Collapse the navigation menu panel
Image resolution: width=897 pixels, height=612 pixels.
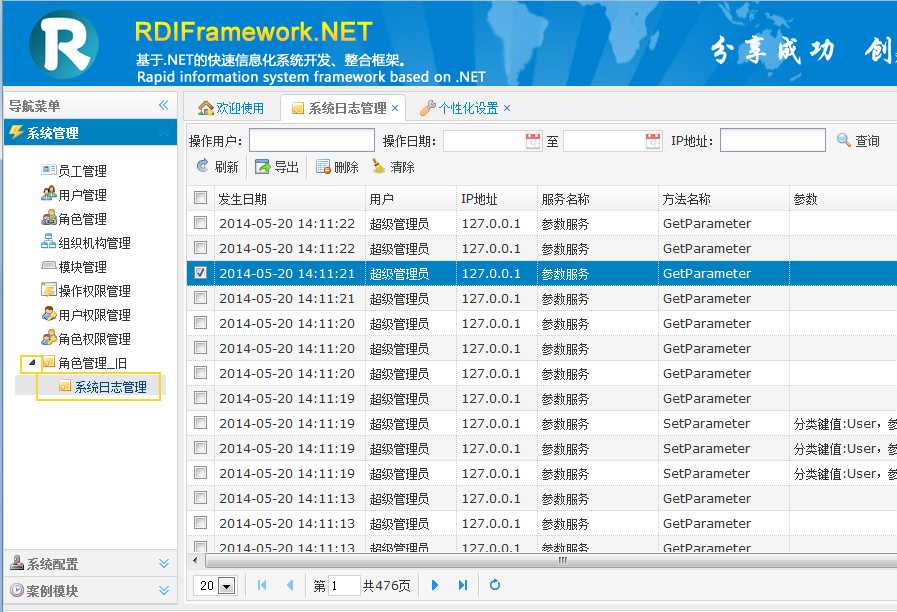pos(164,105)
